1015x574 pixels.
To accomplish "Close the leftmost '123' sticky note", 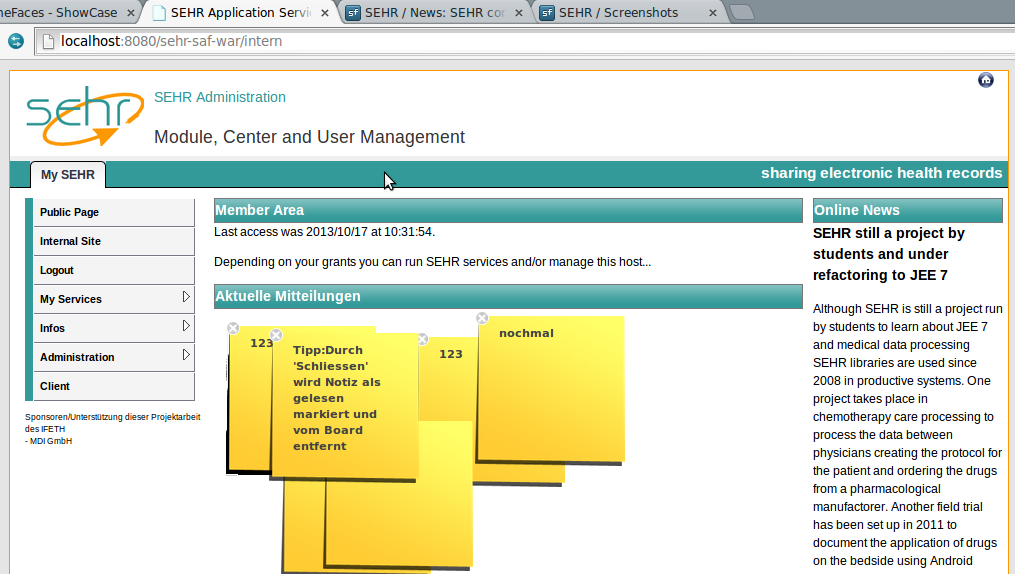I will (233, 328).
